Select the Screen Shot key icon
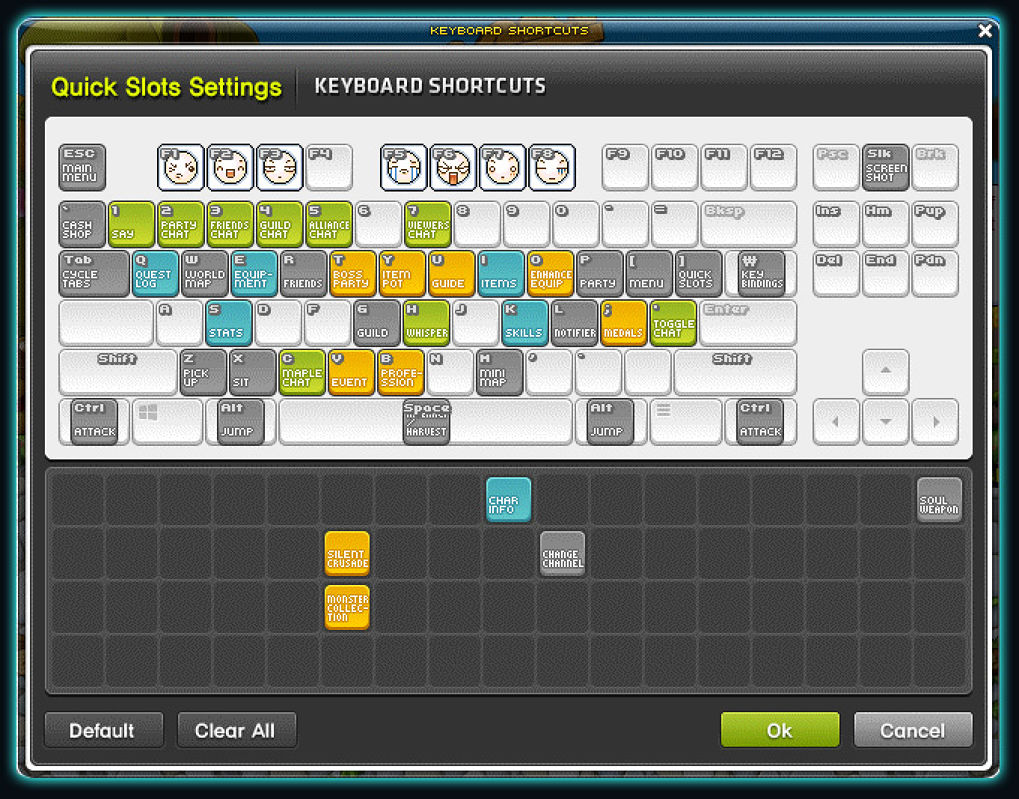This screenshot has width=1019, height=799. (885, 168)
